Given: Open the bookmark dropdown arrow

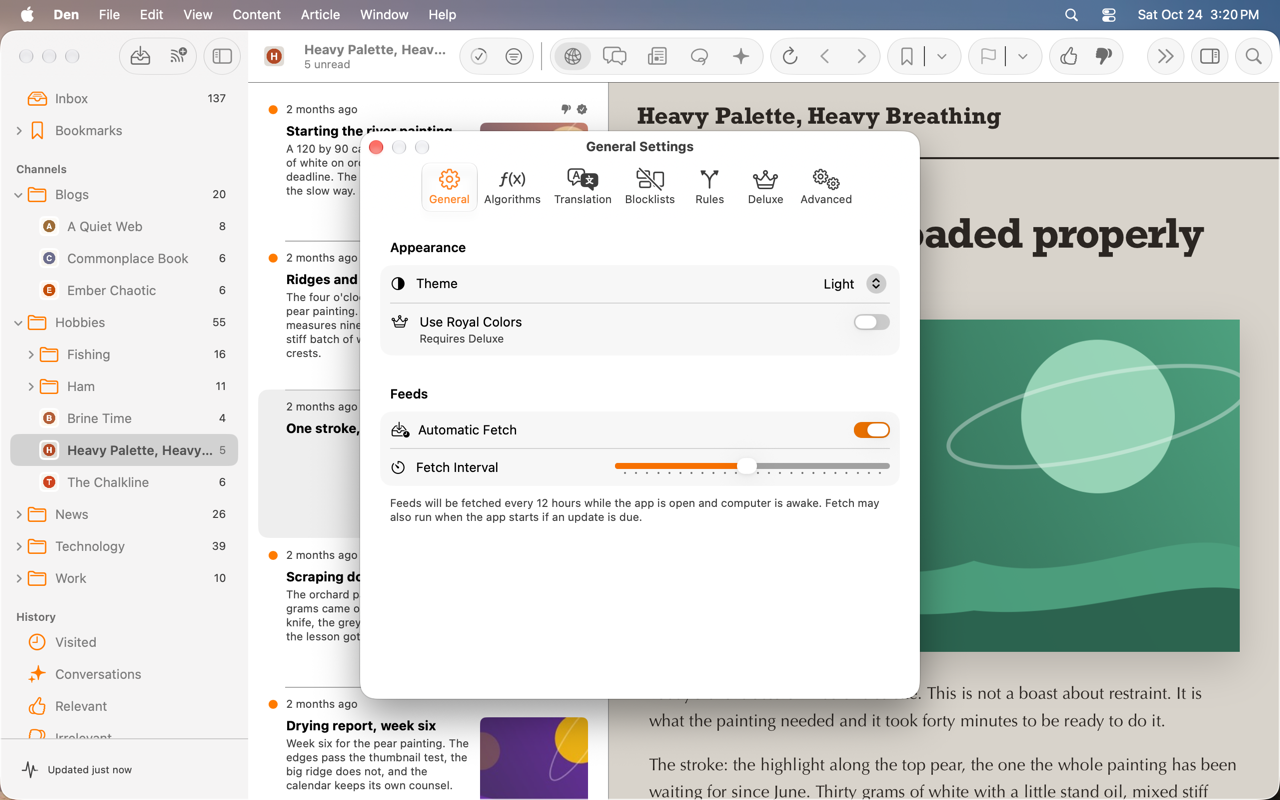Looking at the screenshot, I should (x=942, y=57).
